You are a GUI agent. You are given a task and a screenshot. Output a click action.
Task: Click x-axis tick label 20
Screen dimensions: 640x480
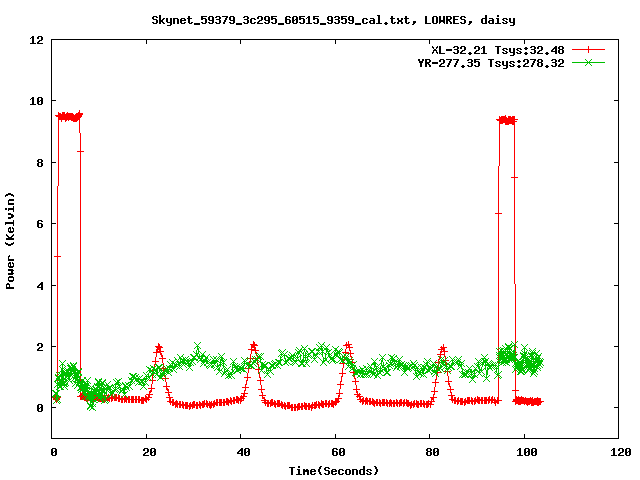point(149,452)
